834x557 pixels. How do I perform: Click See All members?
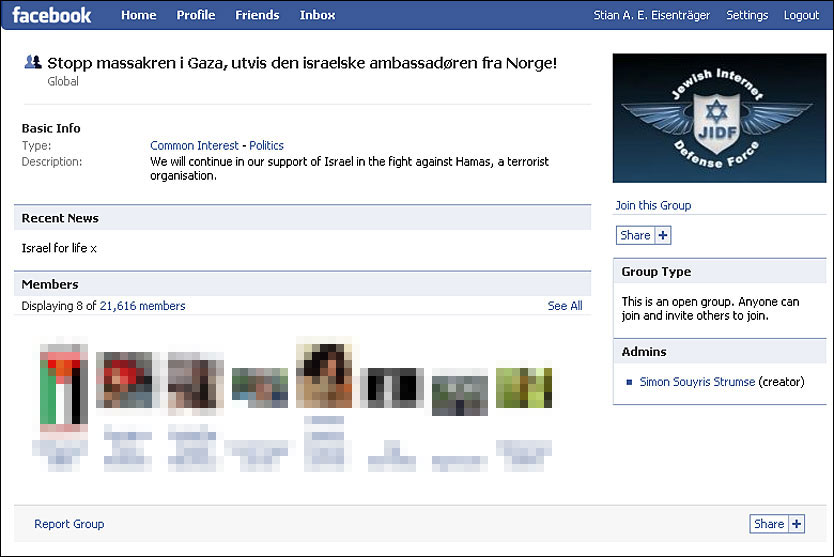tap(565, 306)
